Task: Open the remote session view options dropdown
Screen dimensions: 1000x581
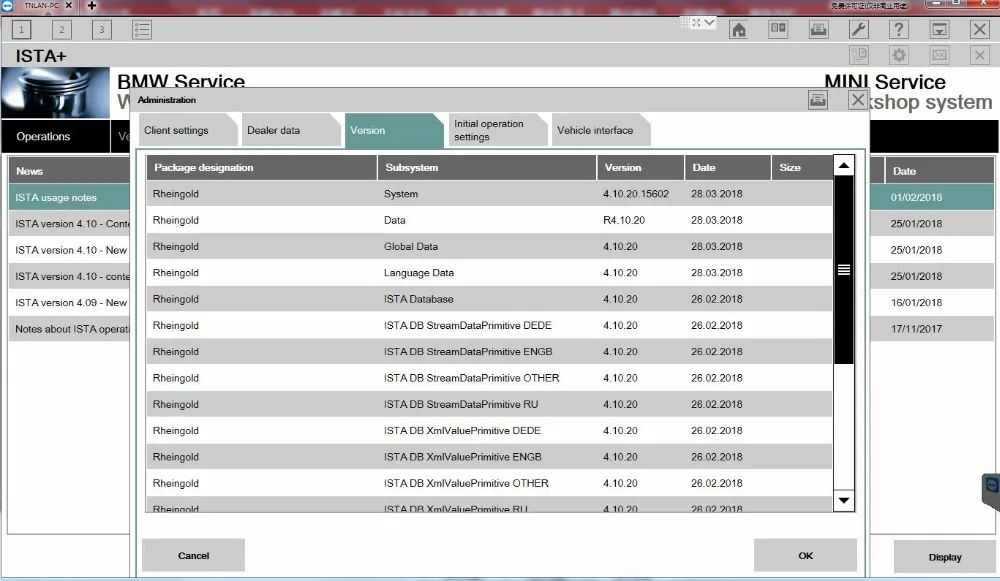Action: (709, 22)
